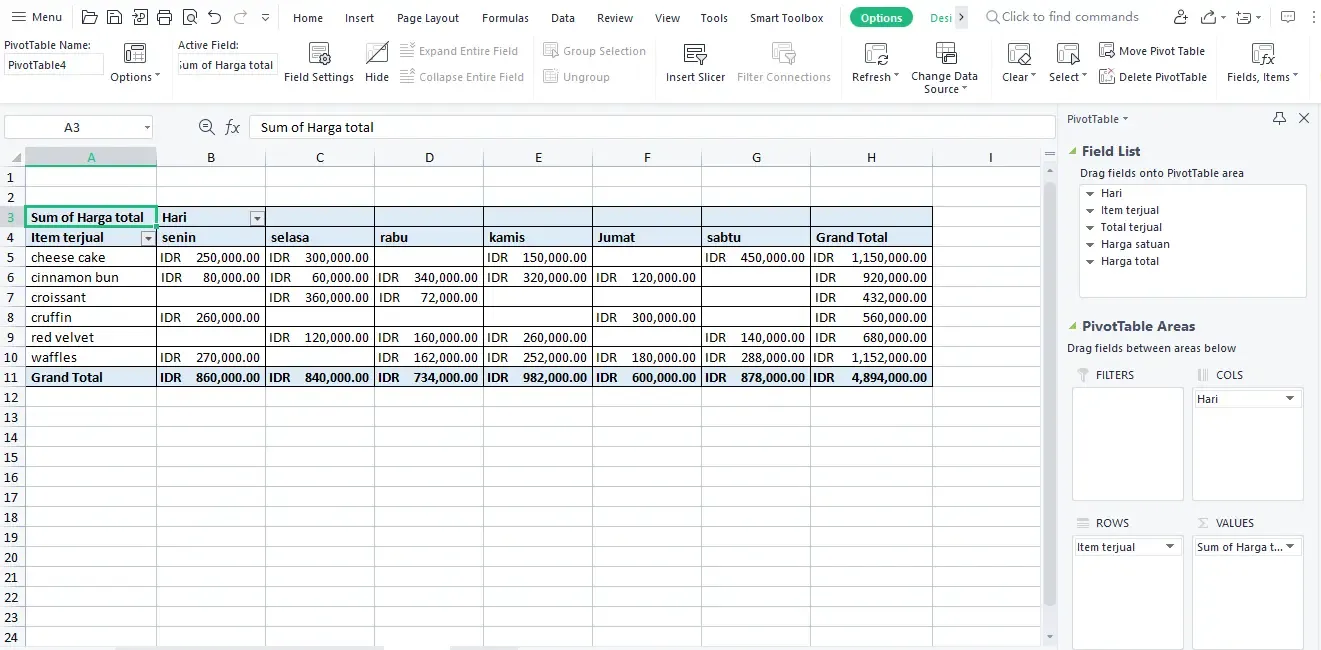Click the Group Selection icon

tap(594, 50)
